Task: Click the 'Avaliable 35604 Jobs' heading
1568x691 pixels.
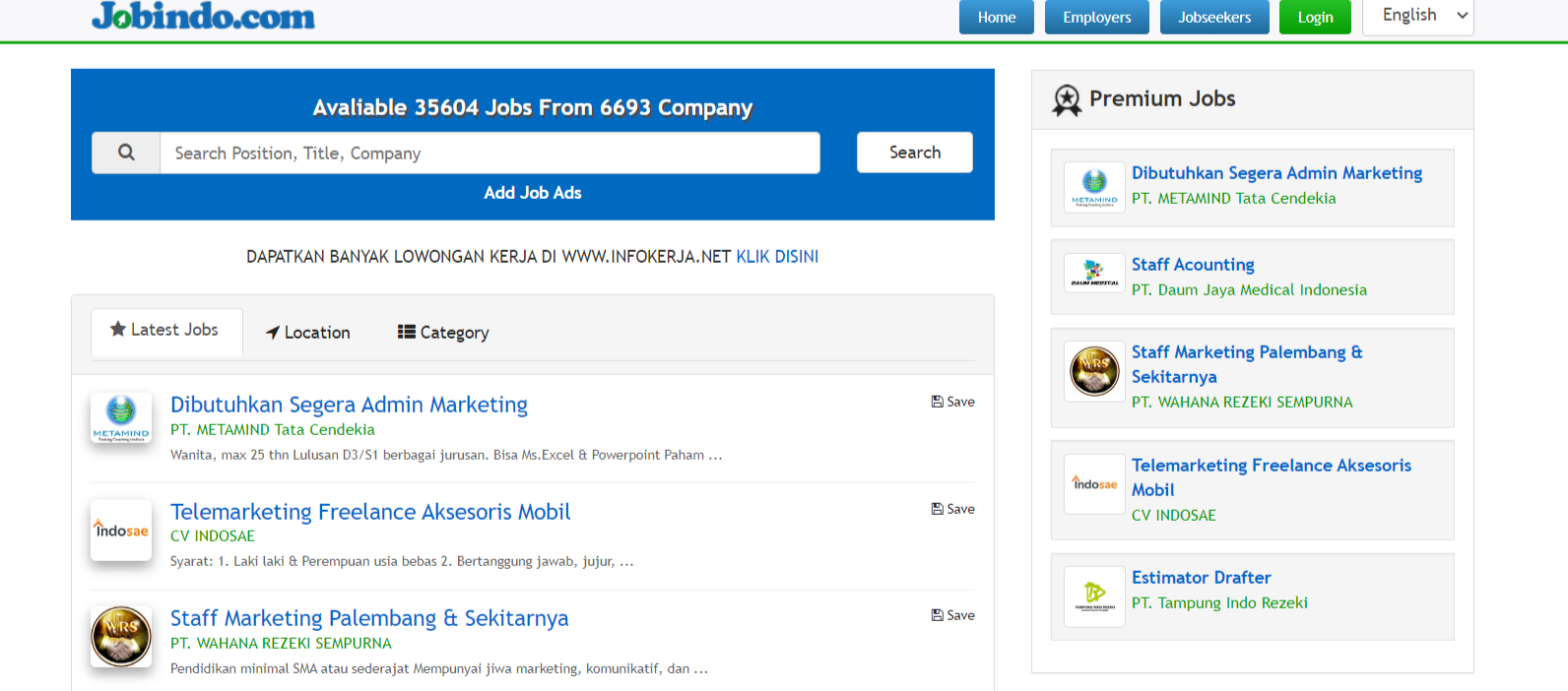Action: click(x=533, y=107)
